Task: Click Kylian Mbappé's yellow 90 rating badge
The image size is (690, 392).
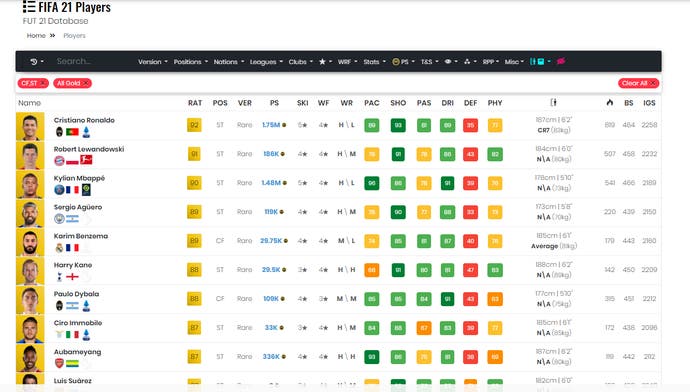Action: point(194,183)
